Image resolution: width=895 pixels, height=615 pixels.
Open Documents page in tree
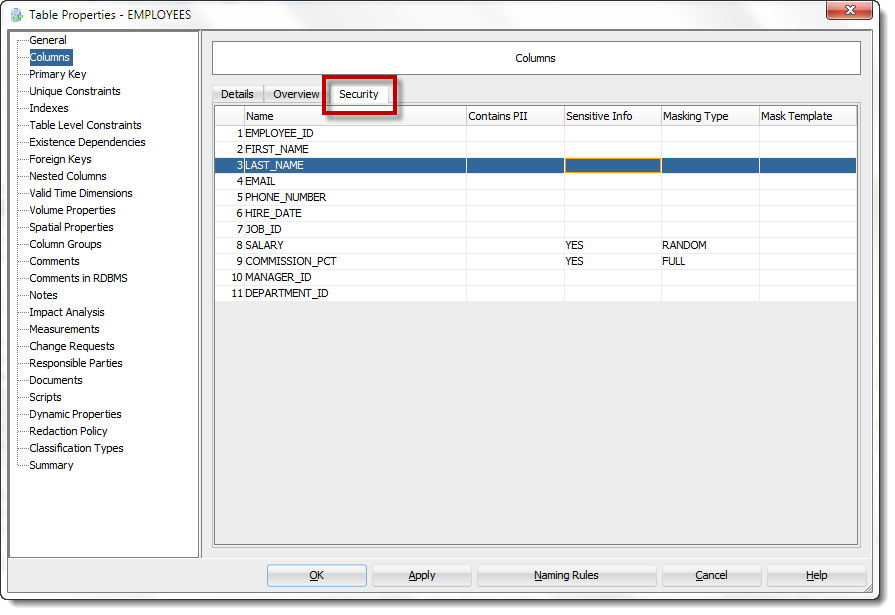click(x=56, y=380)
